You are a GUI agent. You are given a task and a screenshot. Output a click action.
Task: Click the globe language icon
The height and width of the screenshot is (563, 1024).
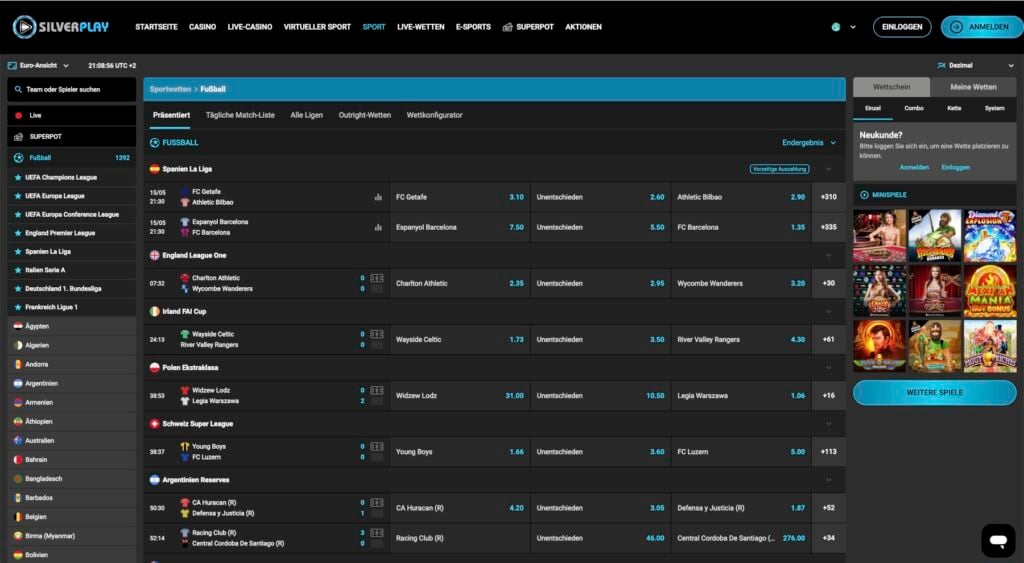tap(836, 27)
